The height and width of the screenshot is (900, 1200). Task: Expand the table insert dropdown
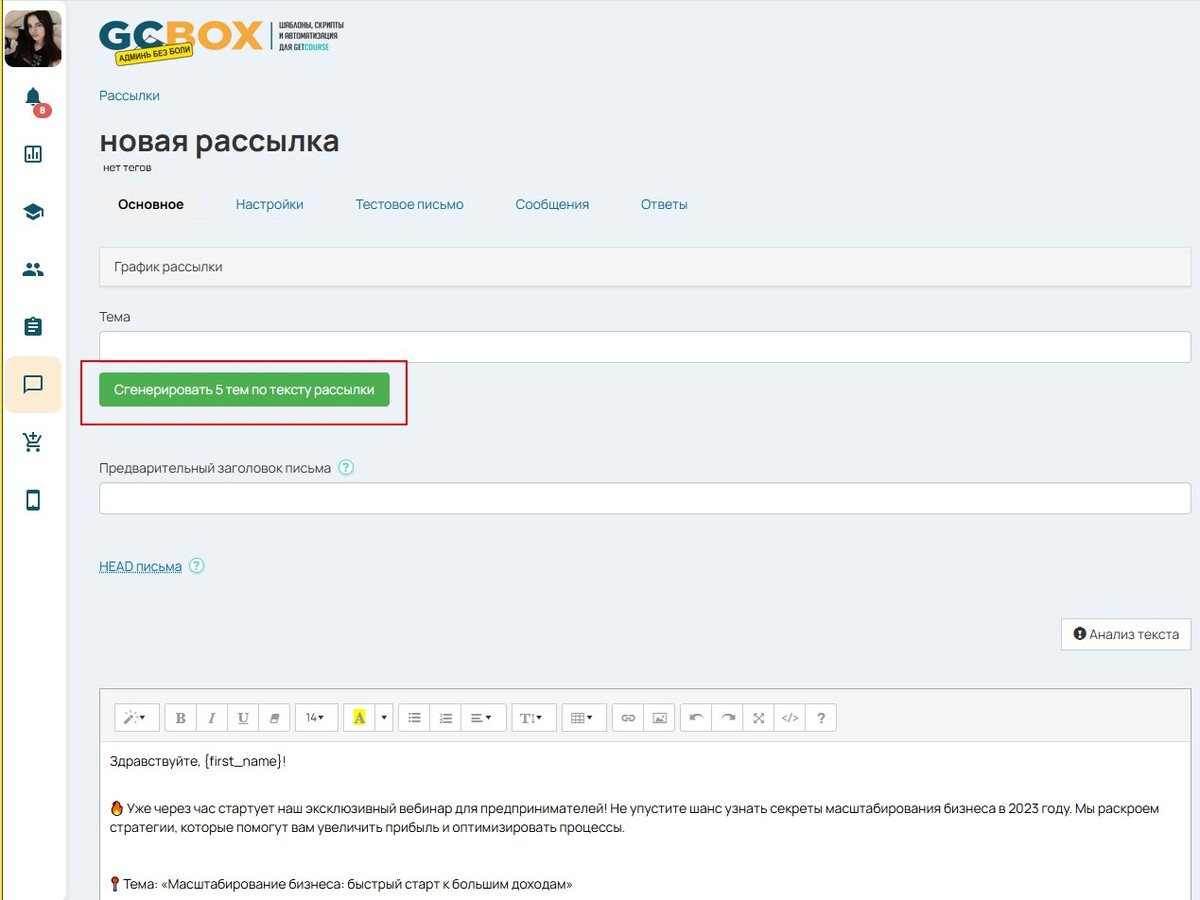[583, 718]
